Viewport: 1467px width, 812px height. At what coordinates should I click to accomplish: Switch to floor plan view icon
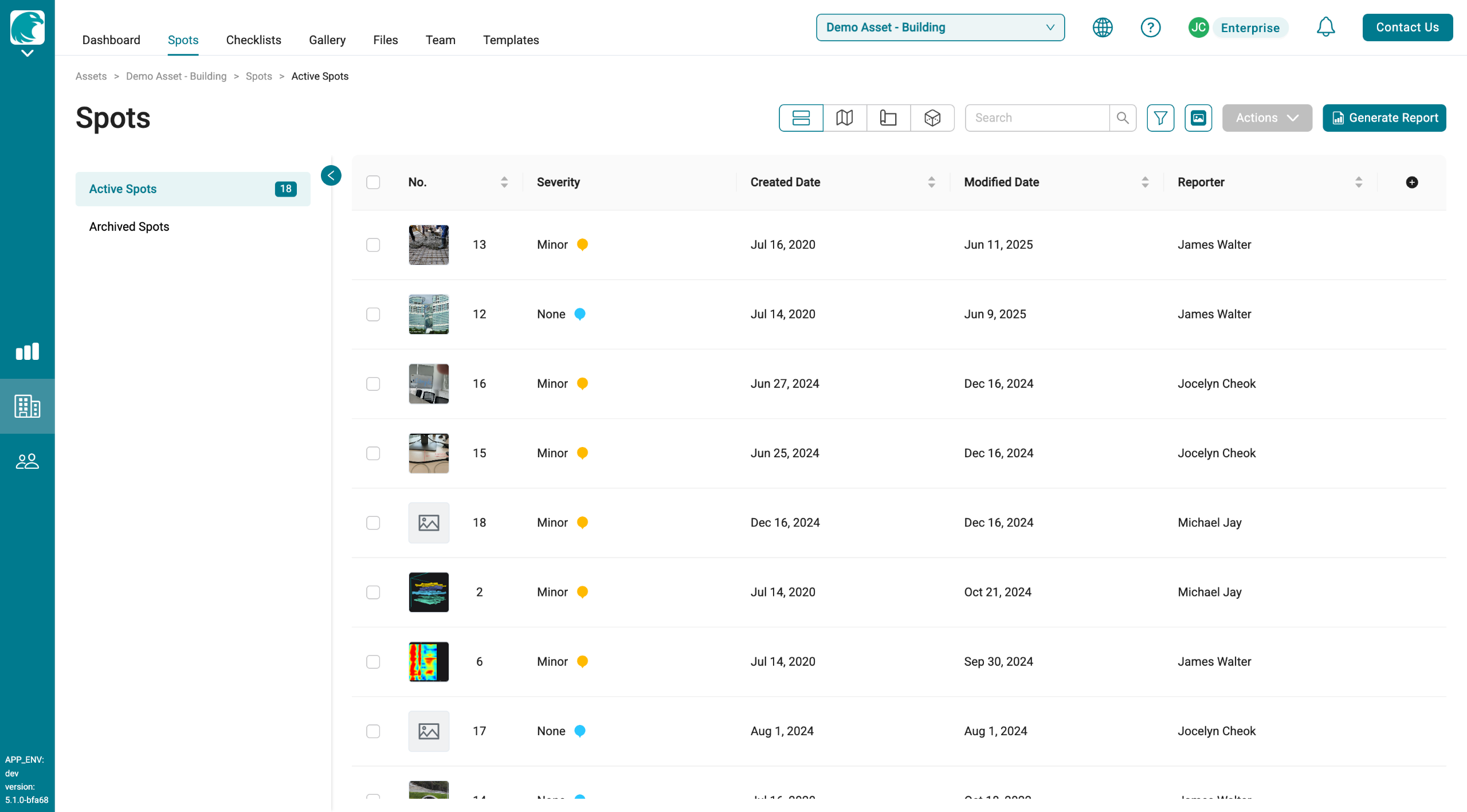(888, 118)
